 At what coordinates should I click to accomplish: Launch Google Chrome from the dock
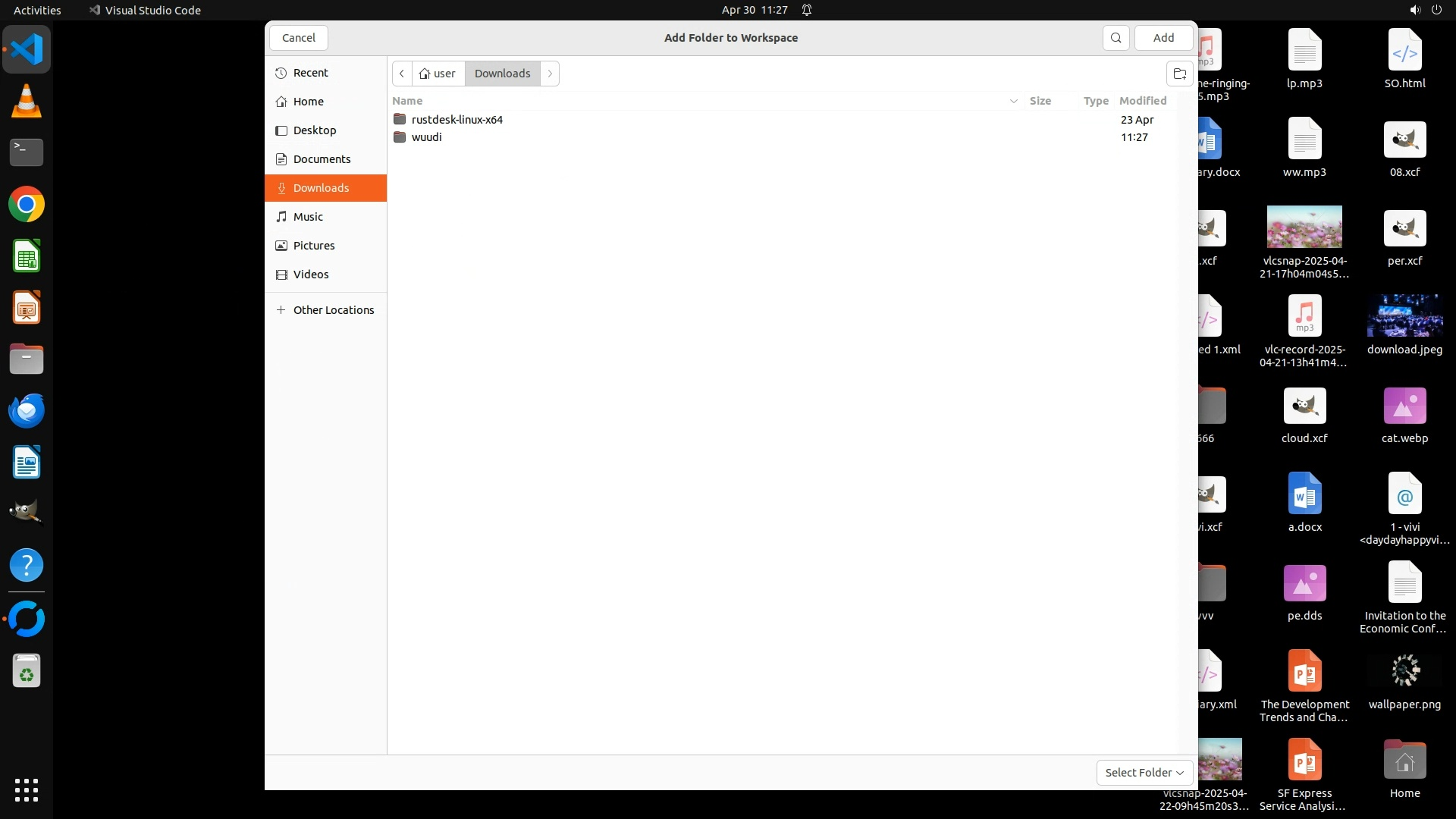tap(27, 205)
